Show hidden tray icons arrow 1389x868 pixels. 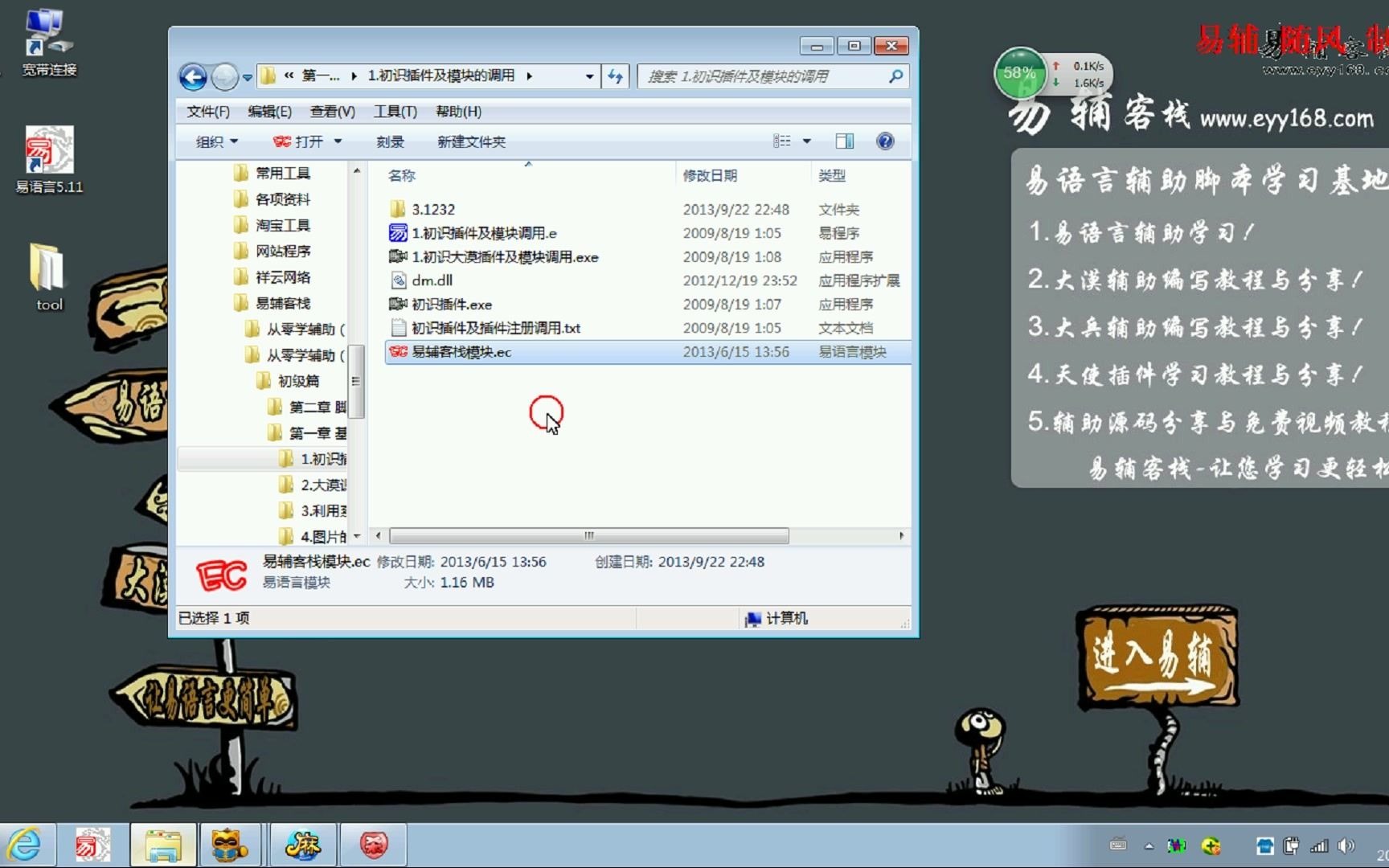[1149, 845]
